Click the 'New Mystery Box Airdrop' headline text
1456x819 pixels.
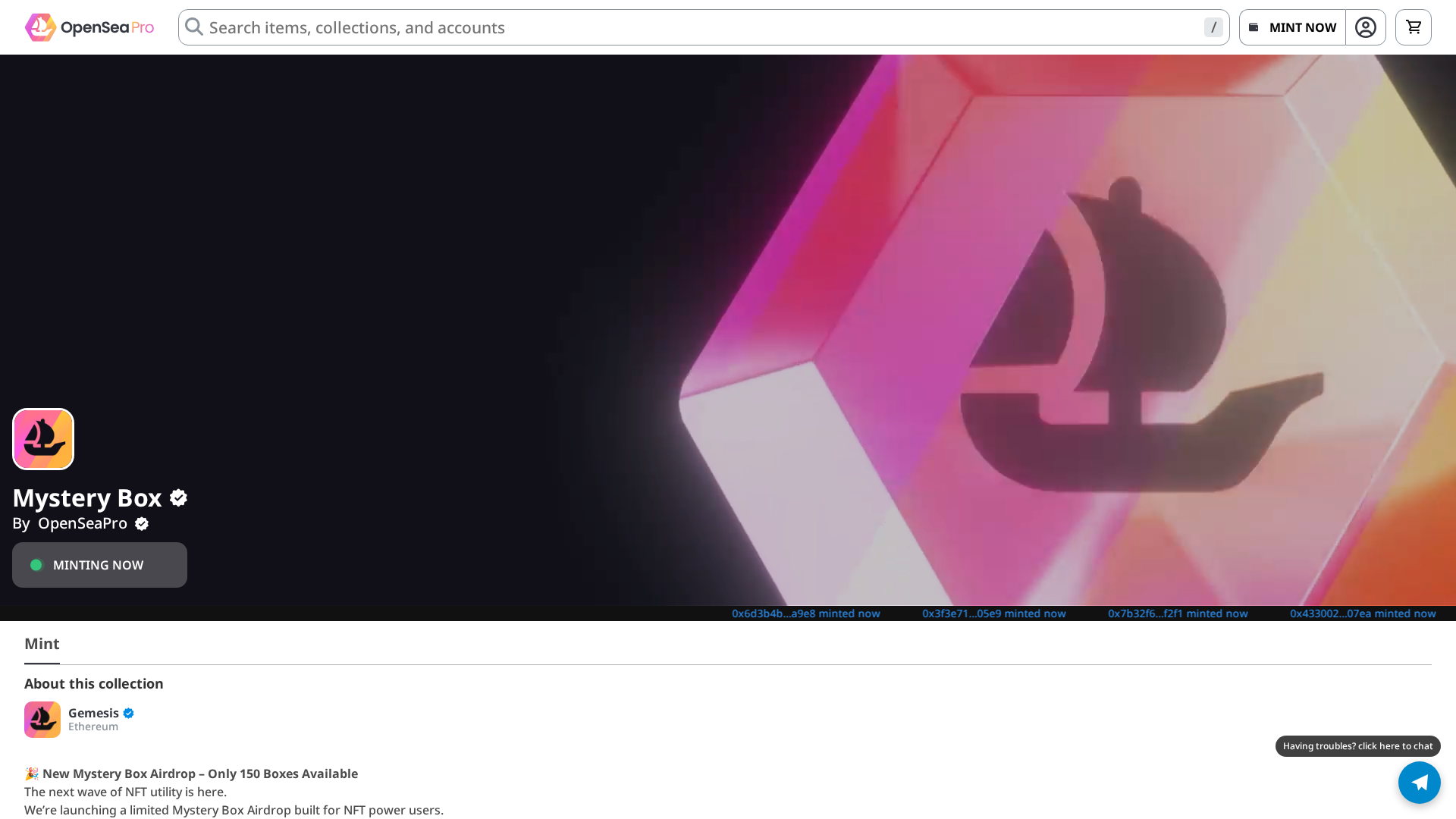point(200,773)
